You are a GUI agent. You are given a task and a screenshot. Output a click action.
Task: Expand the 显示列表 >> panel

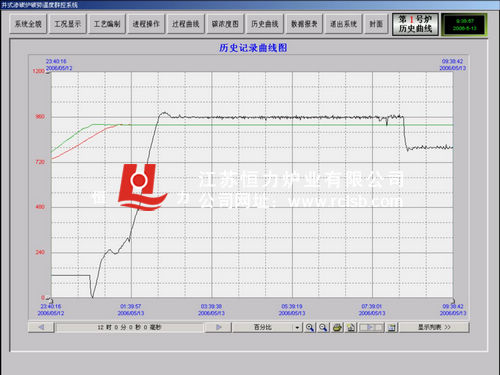(x=434, y=327)
